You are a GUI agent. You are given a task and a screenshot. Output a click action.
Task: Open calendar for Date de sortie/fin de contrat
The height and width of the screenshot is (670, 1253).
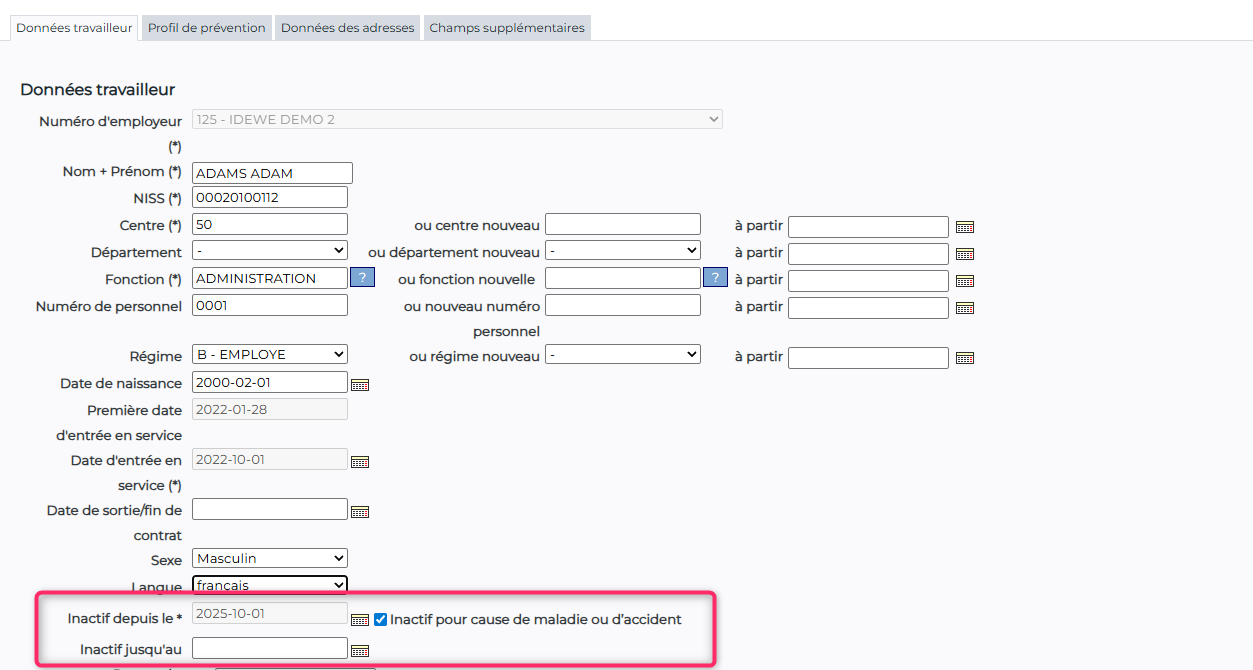[360, 511]
